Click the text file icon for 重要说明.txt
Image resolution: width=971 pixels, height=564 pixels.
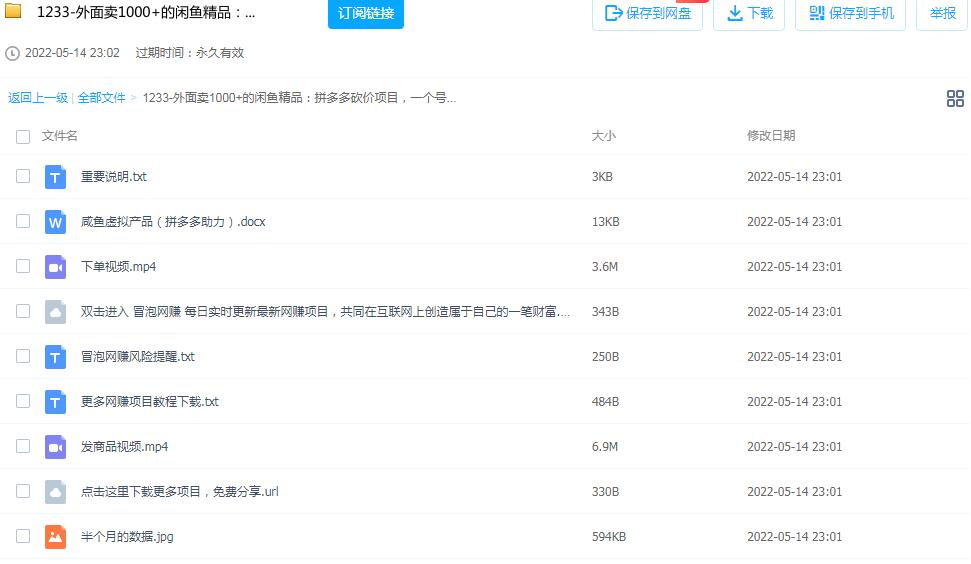tap(55, 177)
